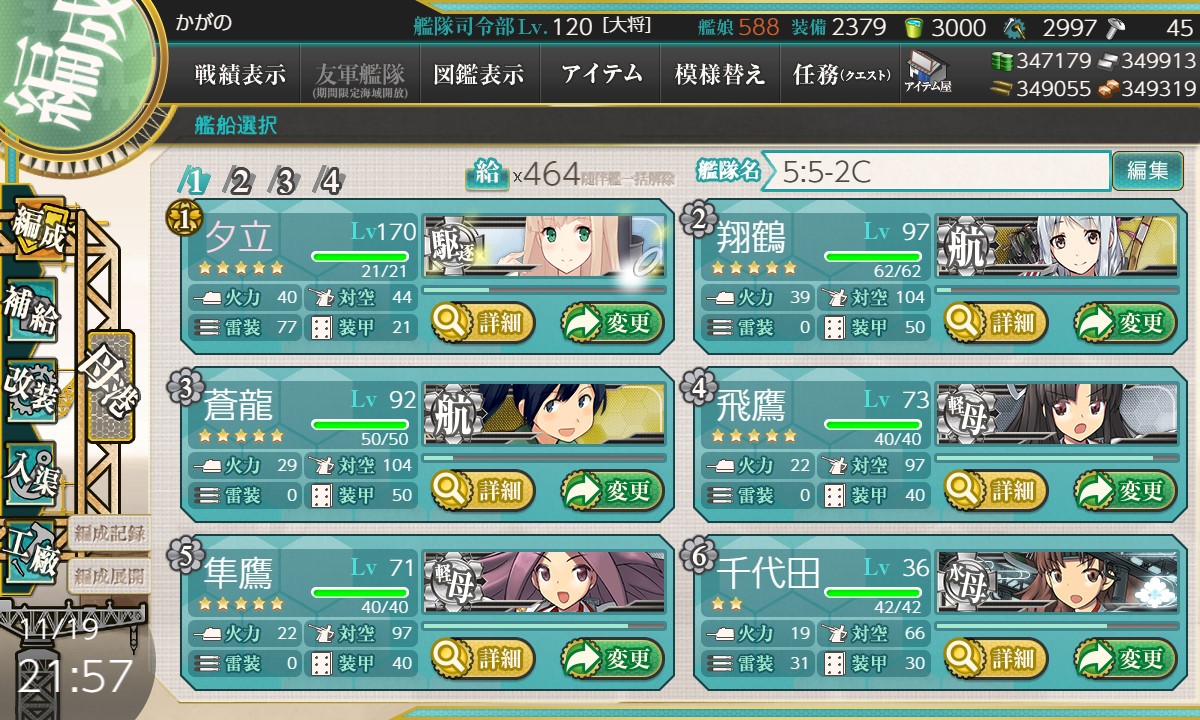Switch to fleet tab 2
1200x720 pixels.
[240, 181]
